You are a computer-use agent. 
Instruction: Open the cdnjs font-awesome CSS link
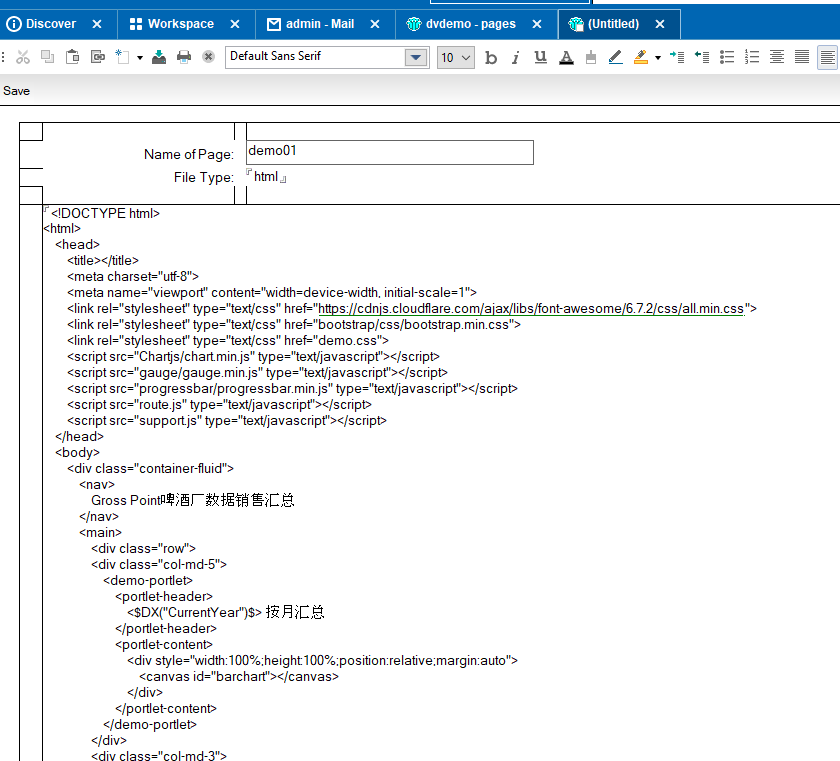[x=531, y=309]
